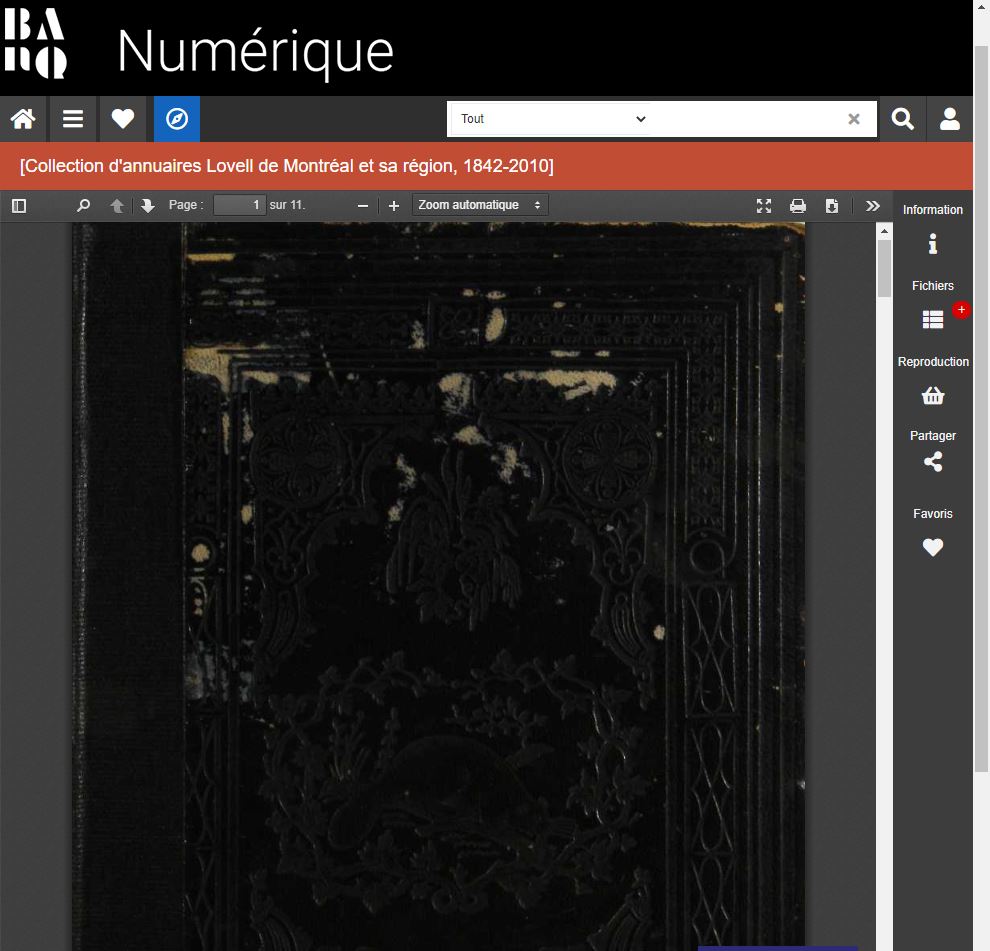Add document to Favoris heart

tap(933, 547)
